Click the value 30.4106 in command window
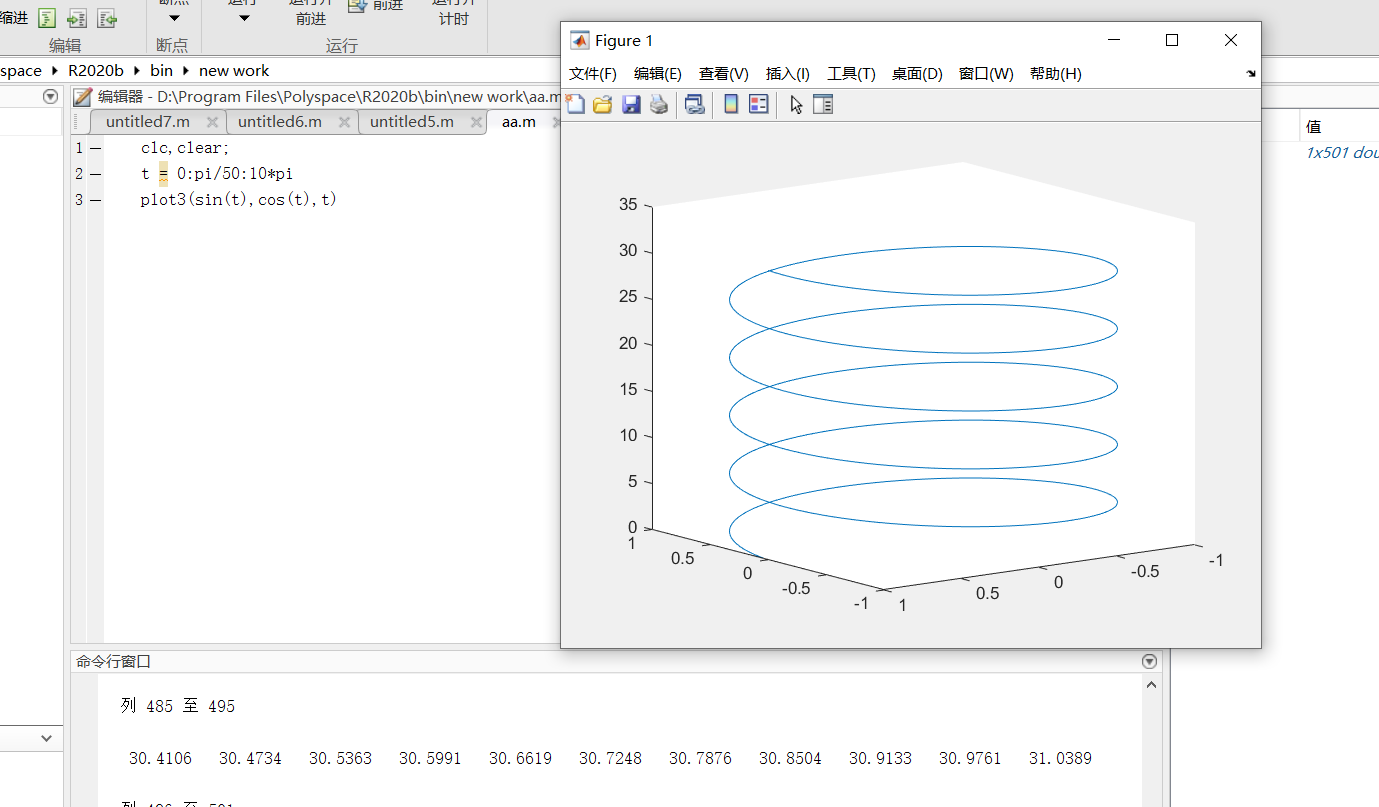The image size is (1379, 807). pyautogui.click(x=160, y=759)
